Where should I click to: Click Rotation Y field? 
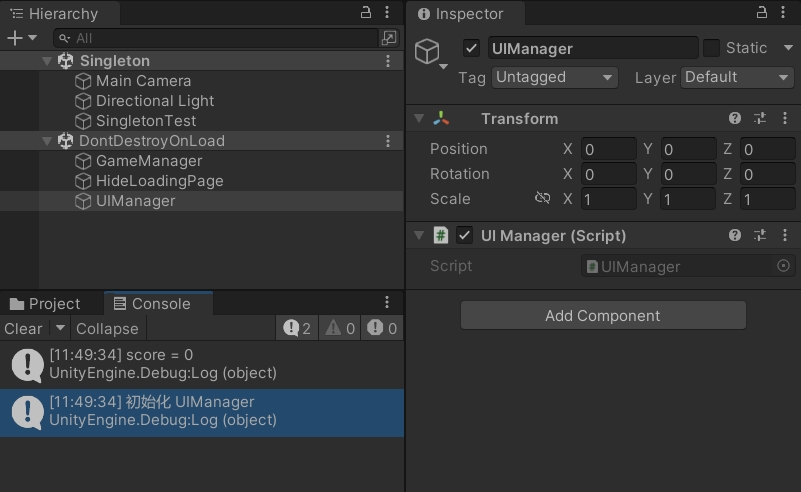point(688,174)
